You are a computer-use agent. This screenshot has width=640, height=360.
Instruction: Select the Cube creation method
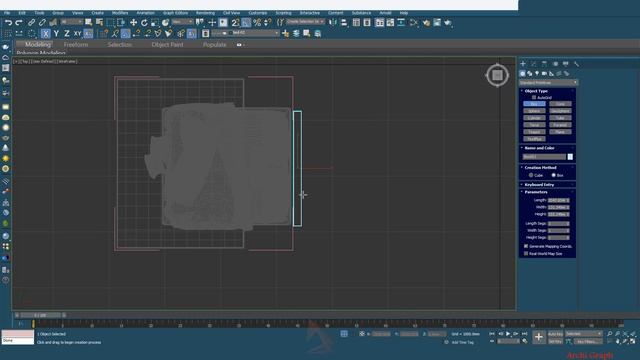531,175
